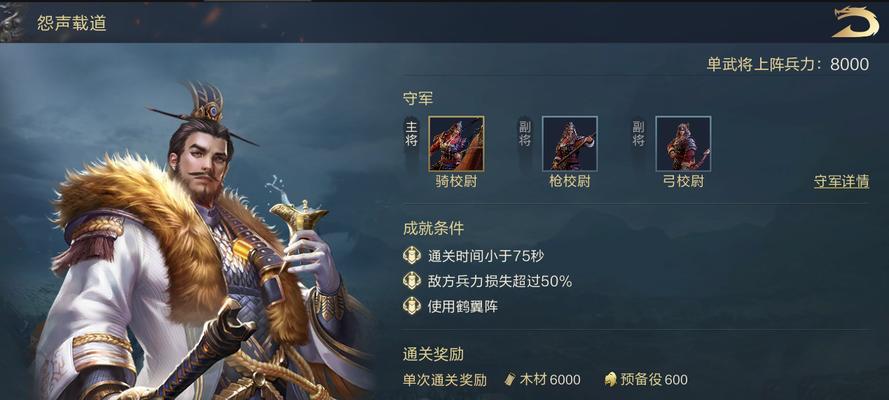Viewport: 889px width, 400px height.
Task: Click the first 副将 label tag
Action: click(x=525, y=134)
